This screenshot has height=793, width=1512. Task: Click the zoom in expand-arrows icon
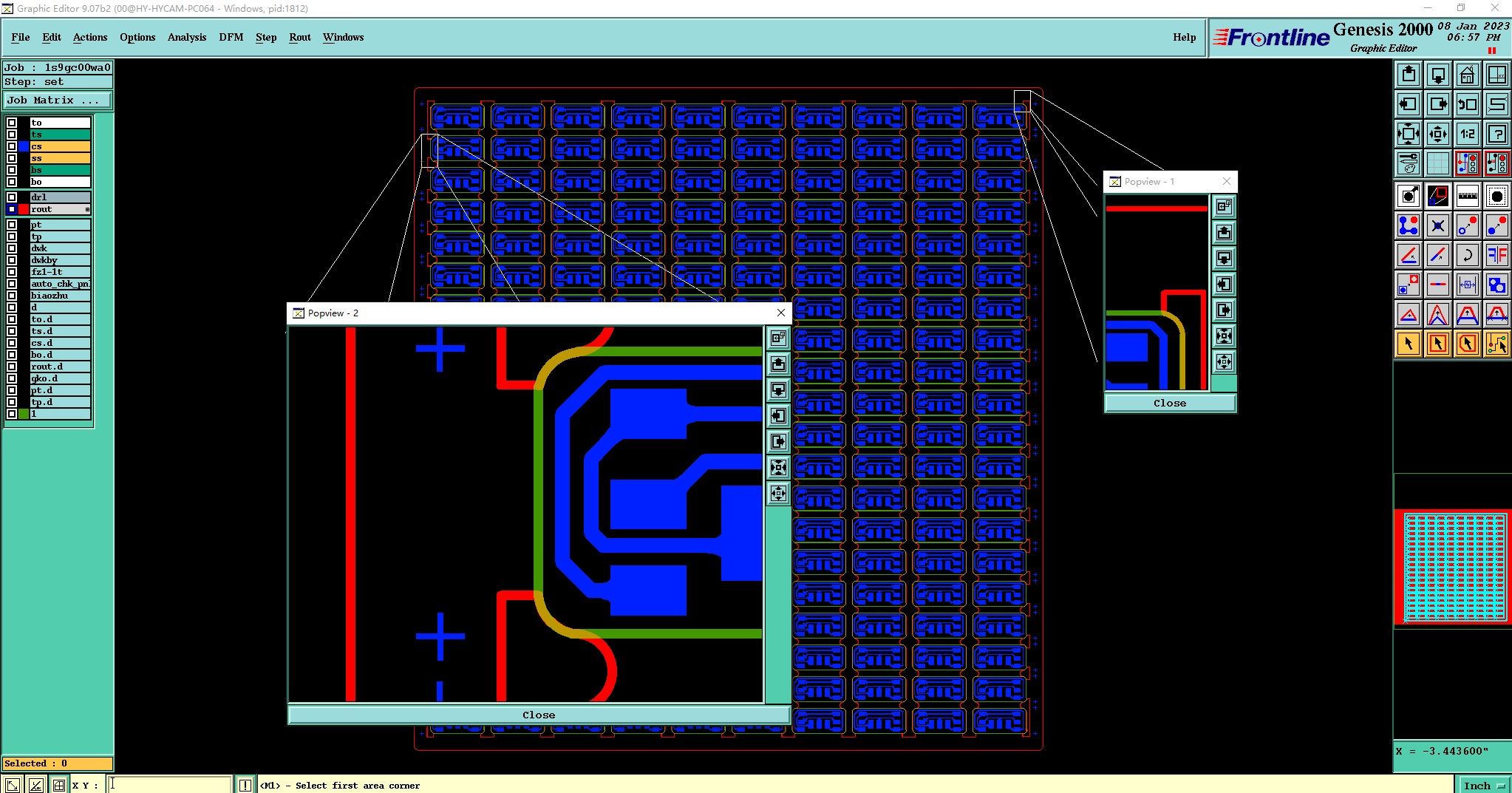tap(1409, 134)
